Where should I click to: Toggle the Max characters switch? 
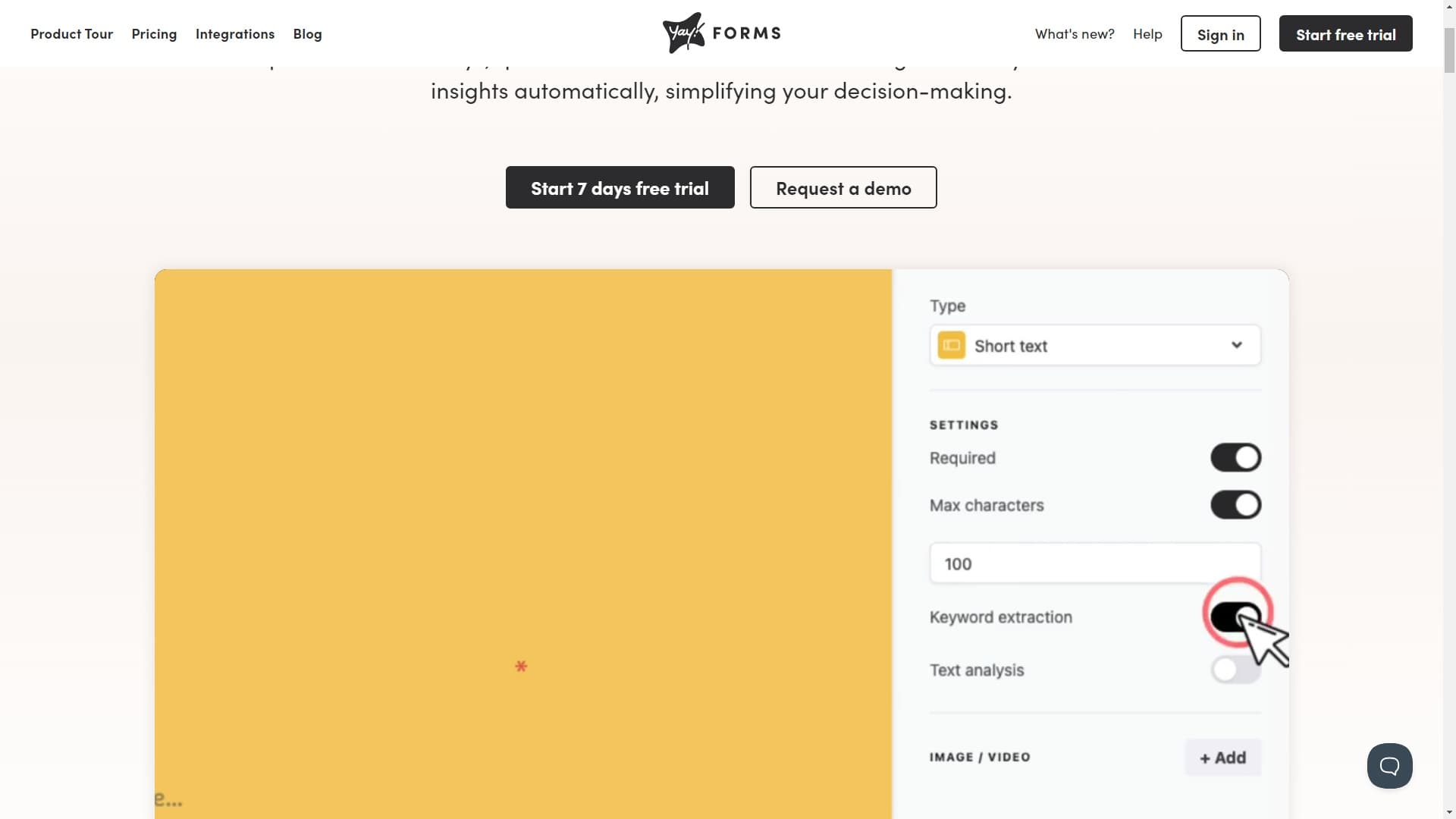pyautogui.click(x=1235, y=505)
